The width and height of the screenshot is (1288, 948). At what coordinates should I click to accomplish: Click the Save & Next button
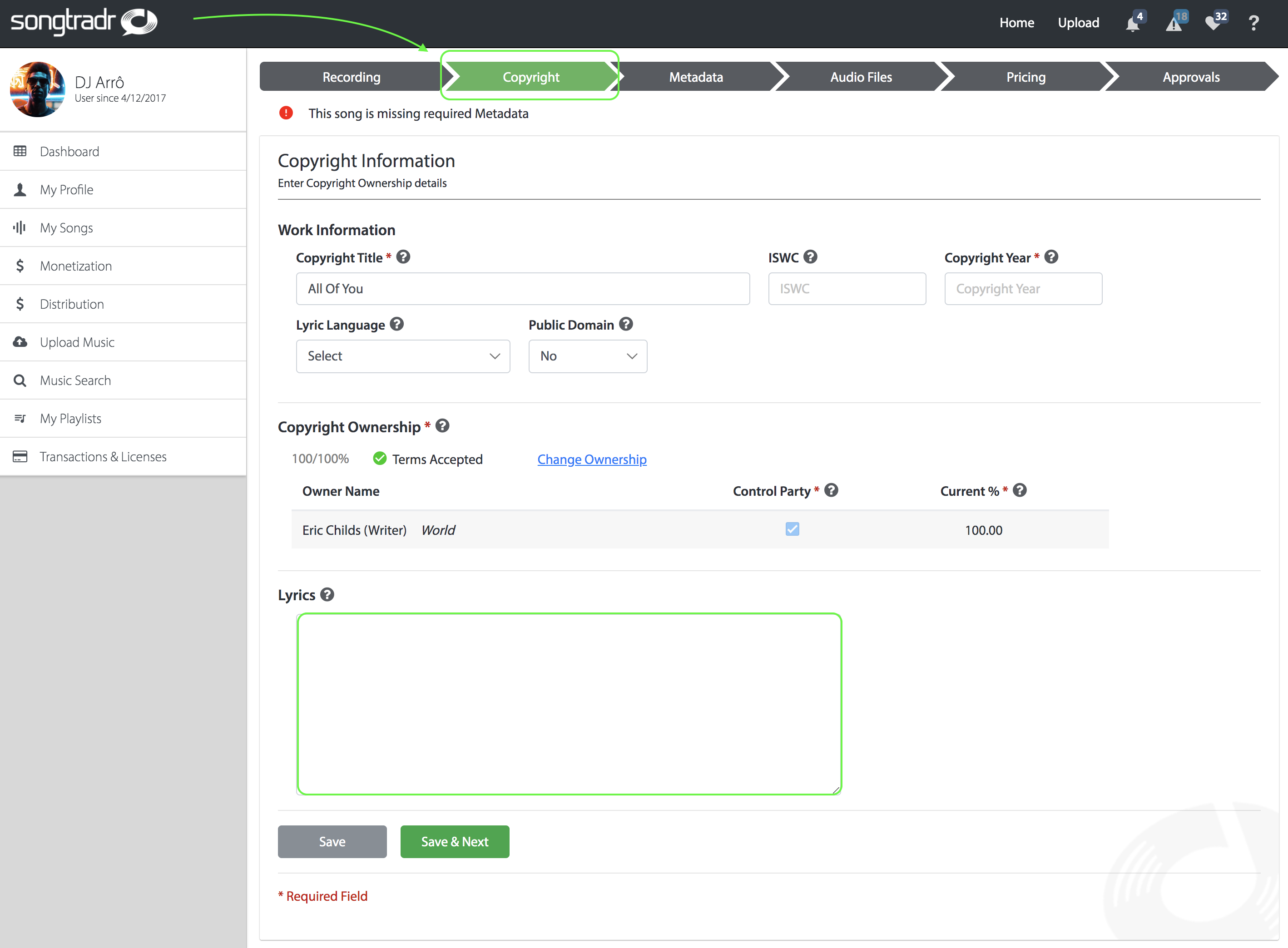(454, 841)
